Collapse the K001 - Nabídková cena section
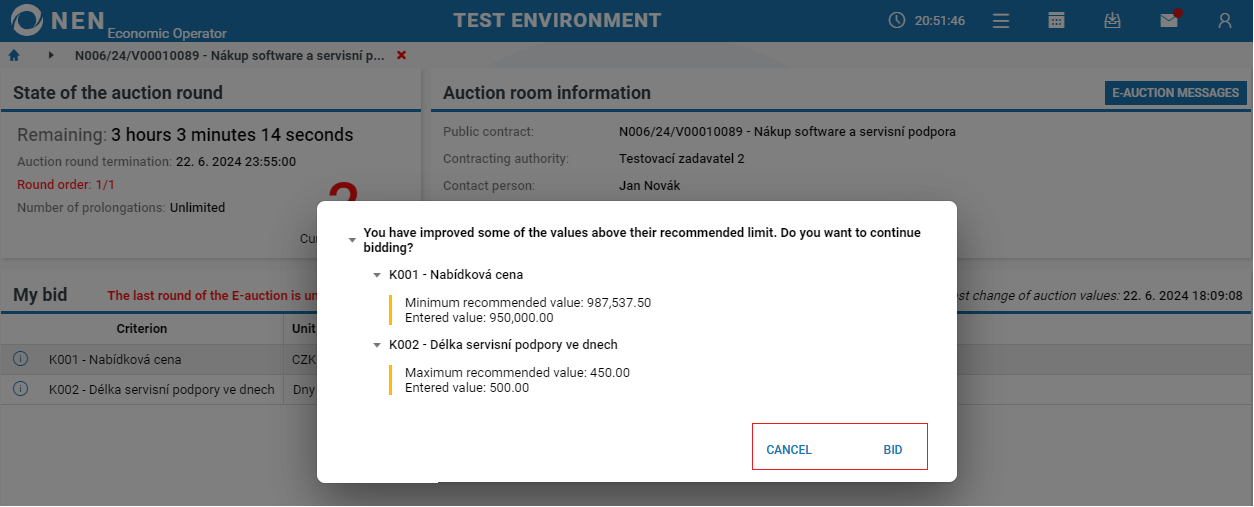1254x507 pixels. [377, 275]
